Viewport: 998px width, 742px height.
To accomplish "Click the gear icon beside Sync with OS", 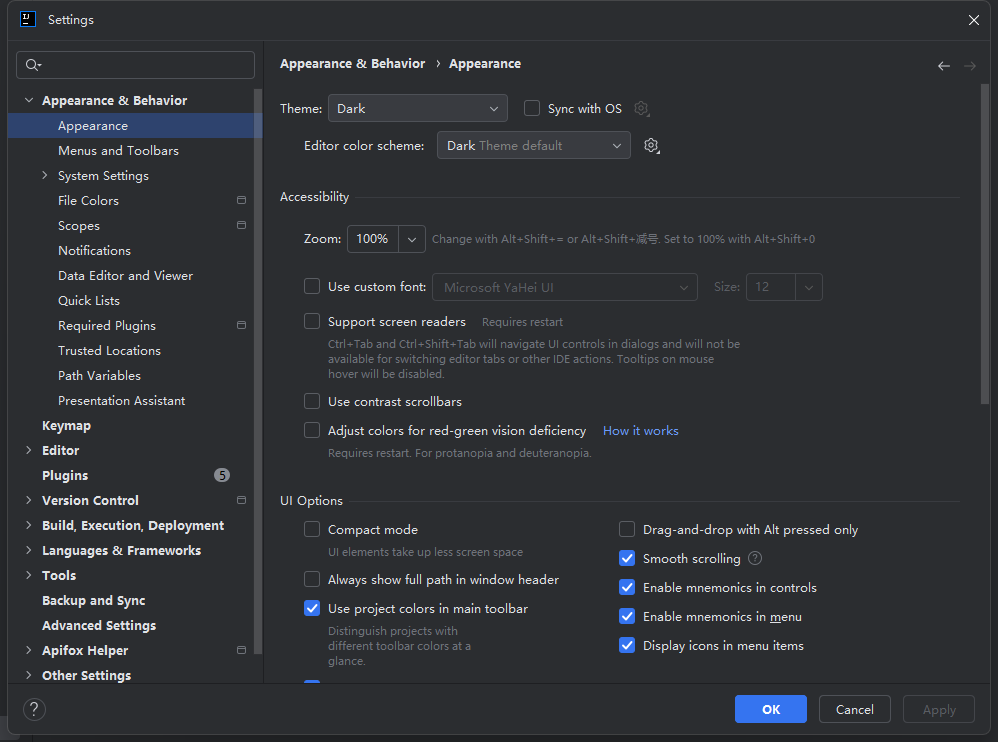I will pyautogui.click(x=642, y=109).
